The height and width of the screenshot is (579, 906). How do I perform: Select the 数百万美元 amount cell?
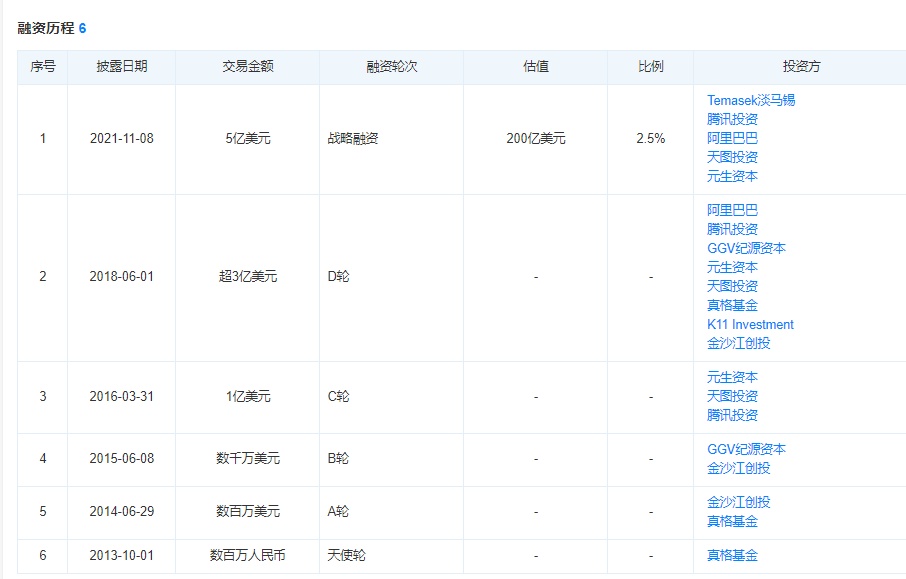coord(247,512)
